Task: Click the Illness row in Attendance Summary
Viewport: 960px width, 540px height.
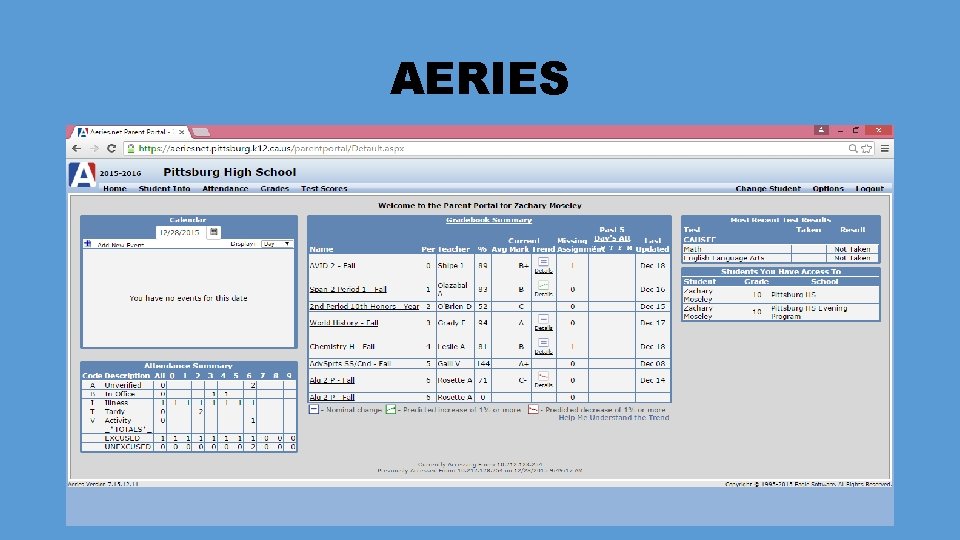Action: (189, 403)
